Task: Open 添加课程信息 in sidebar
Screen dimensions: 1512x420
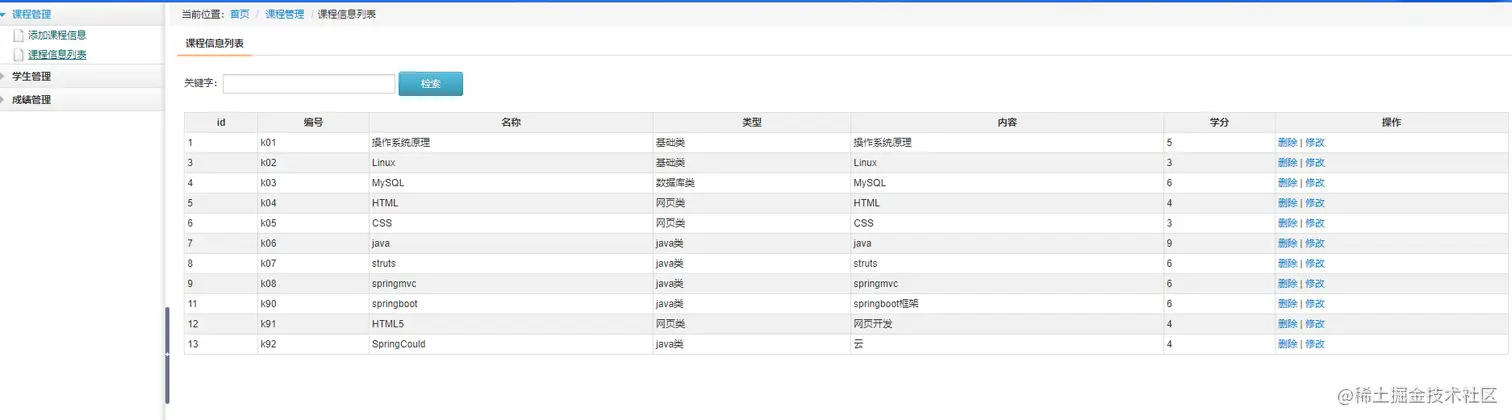Action: click(57, 35)
